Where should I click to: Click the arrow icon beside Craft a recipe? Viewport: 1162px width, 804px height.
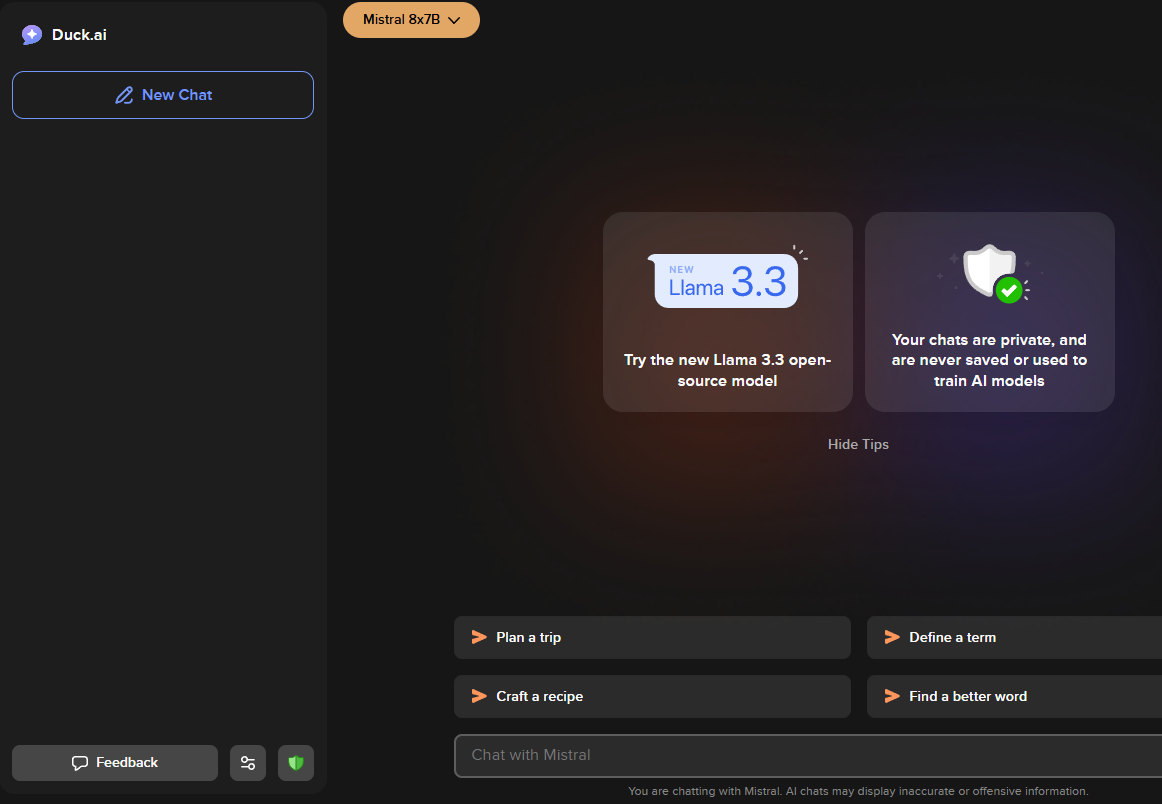tap(479, 696)
